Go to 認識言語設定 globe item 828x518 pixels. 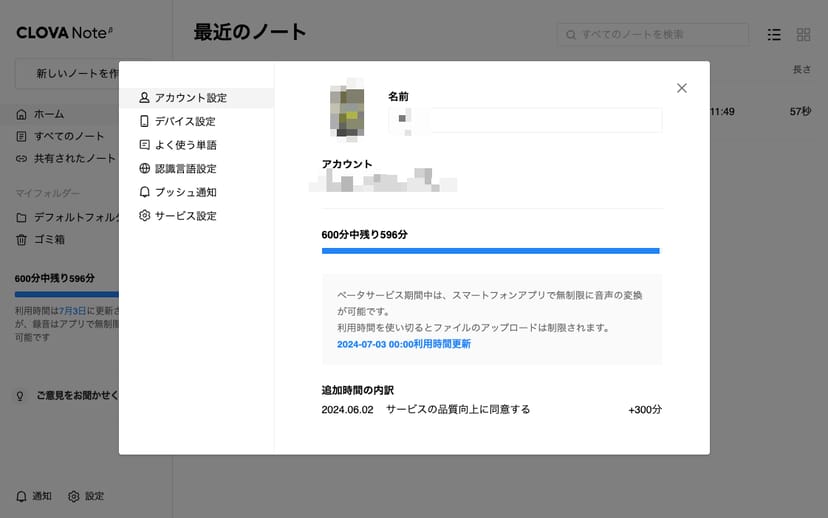pos(185,169)
